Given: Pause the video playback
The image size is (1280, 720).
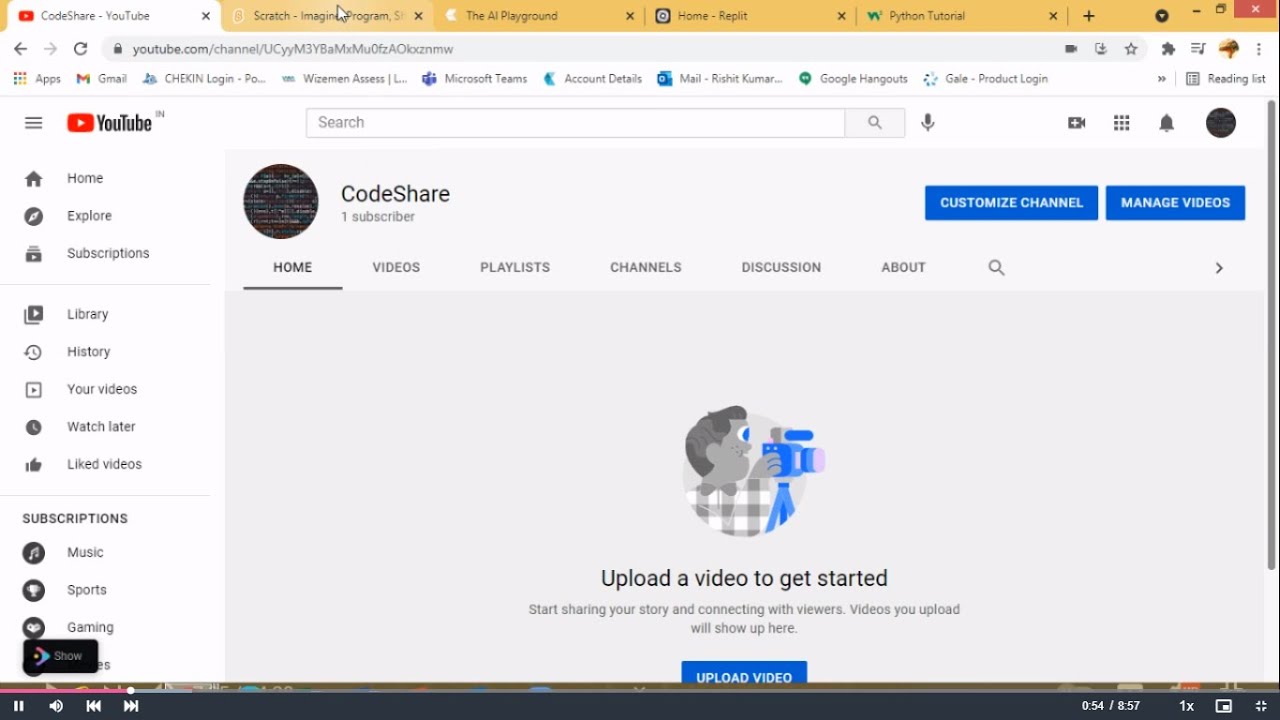Looking at the screenshot, I should [x=18, y=706].
